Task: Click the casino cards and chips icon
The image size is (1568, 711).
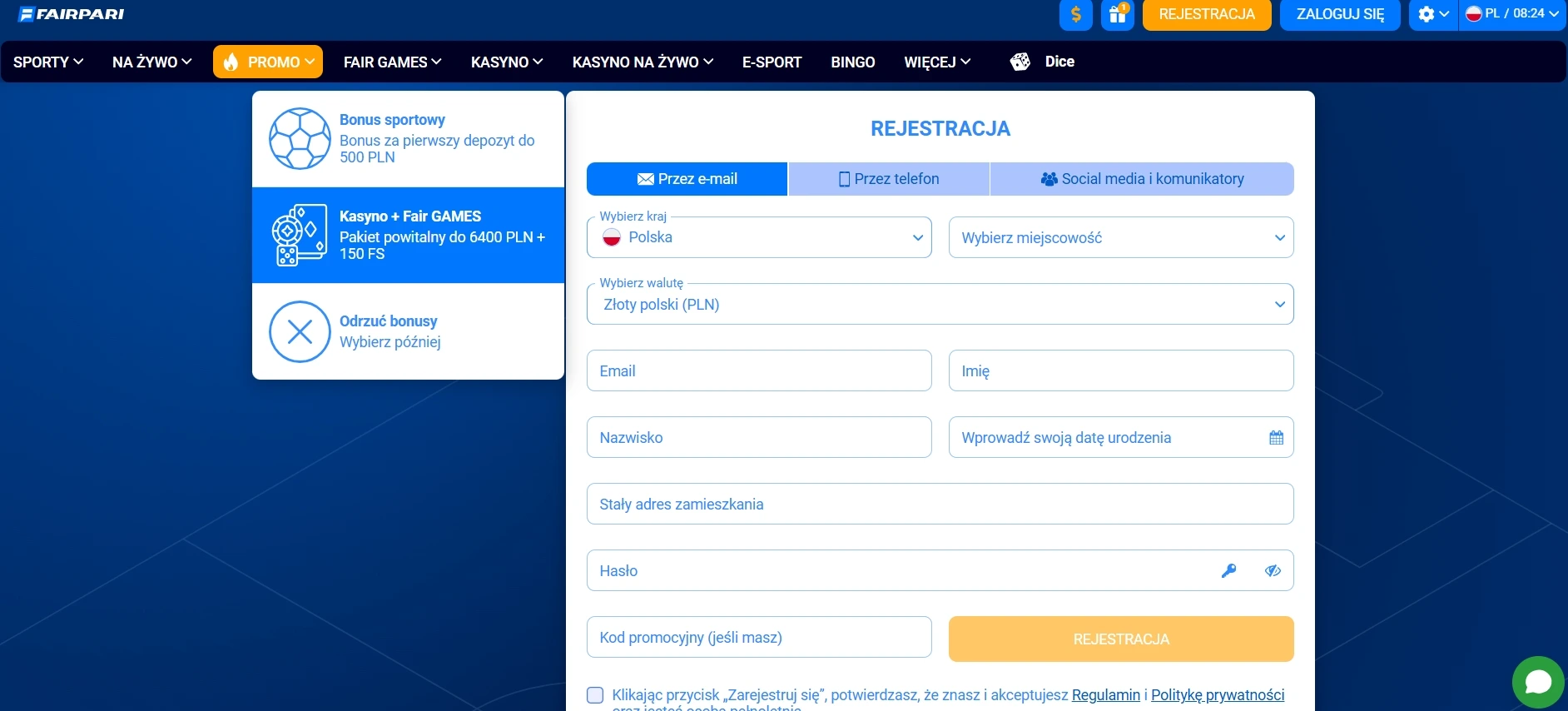Action: coord(300,235)
